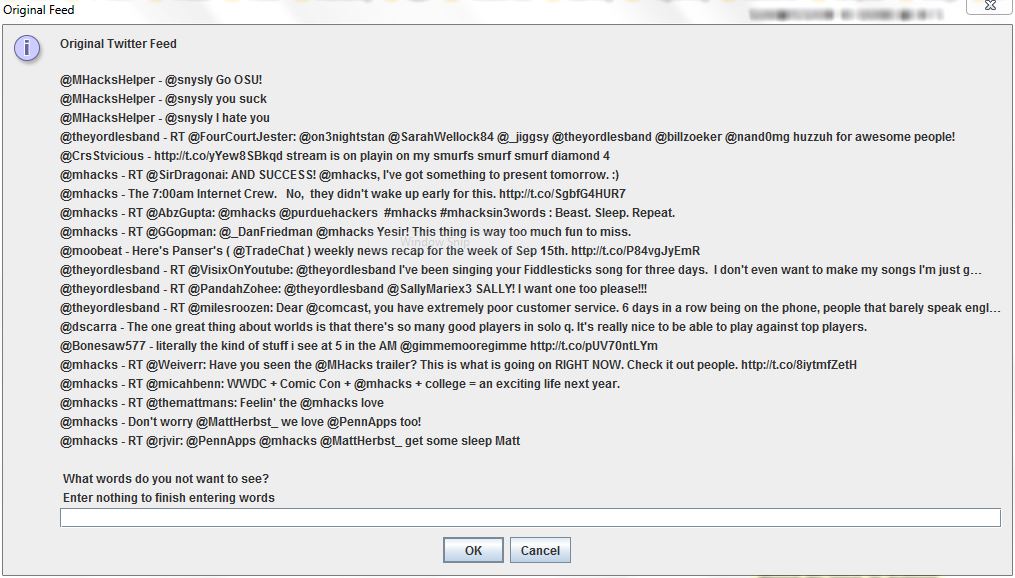
Task: Click the 'What words do you not want to see?' prompt
Action: click(x=166, y=479)
